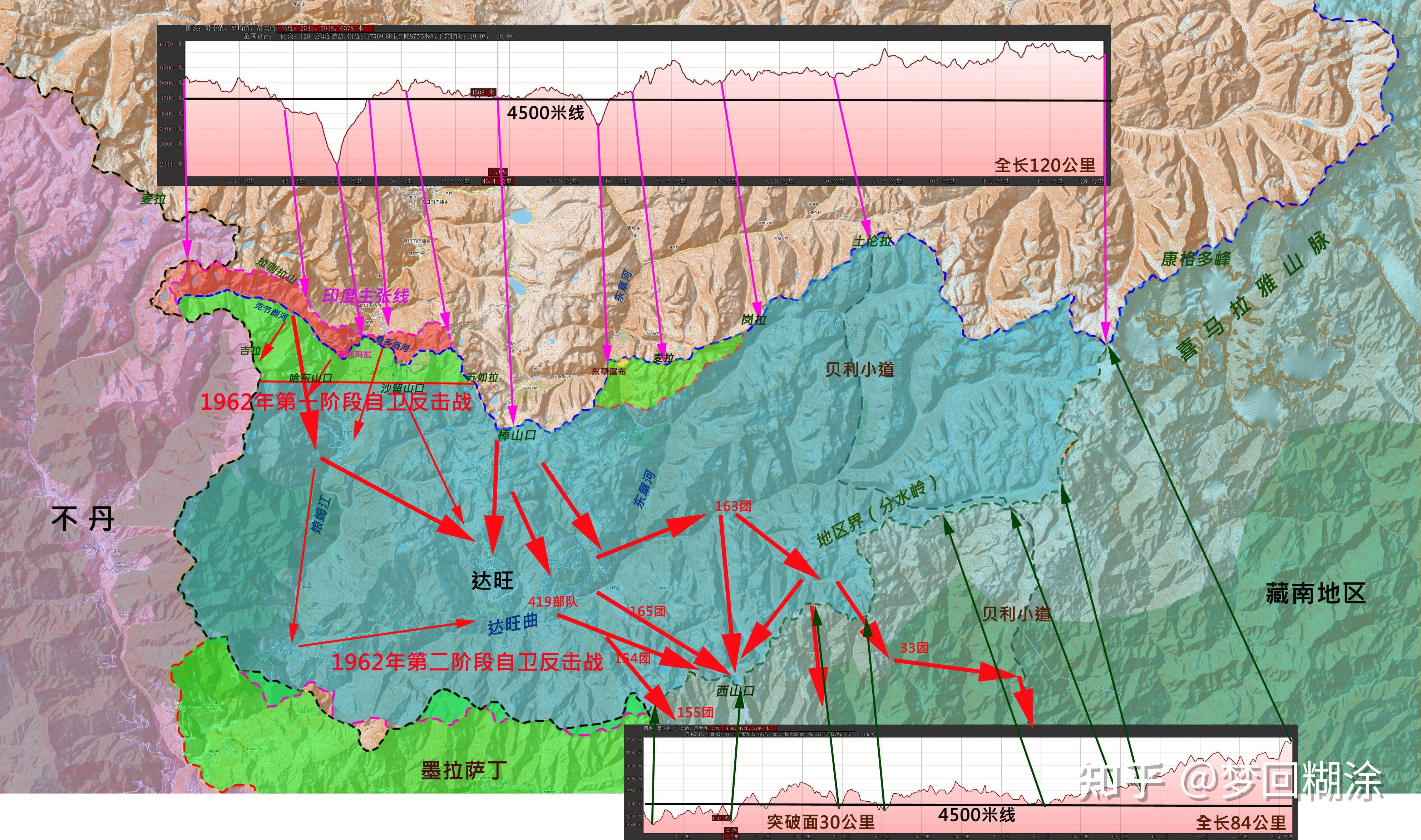The height and width of the screenshot is (840, 1421).
Task: Click the 西山口 pass label
Action: coord(735,691)
